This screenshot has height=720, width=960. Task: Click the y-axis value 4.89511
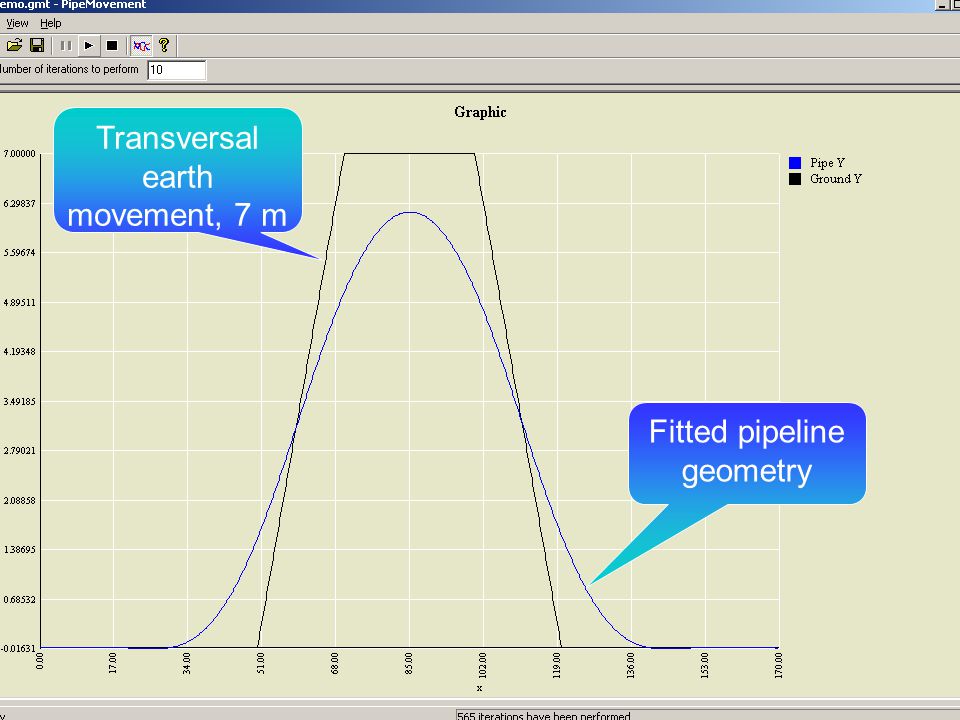click(x=20, y=302)
